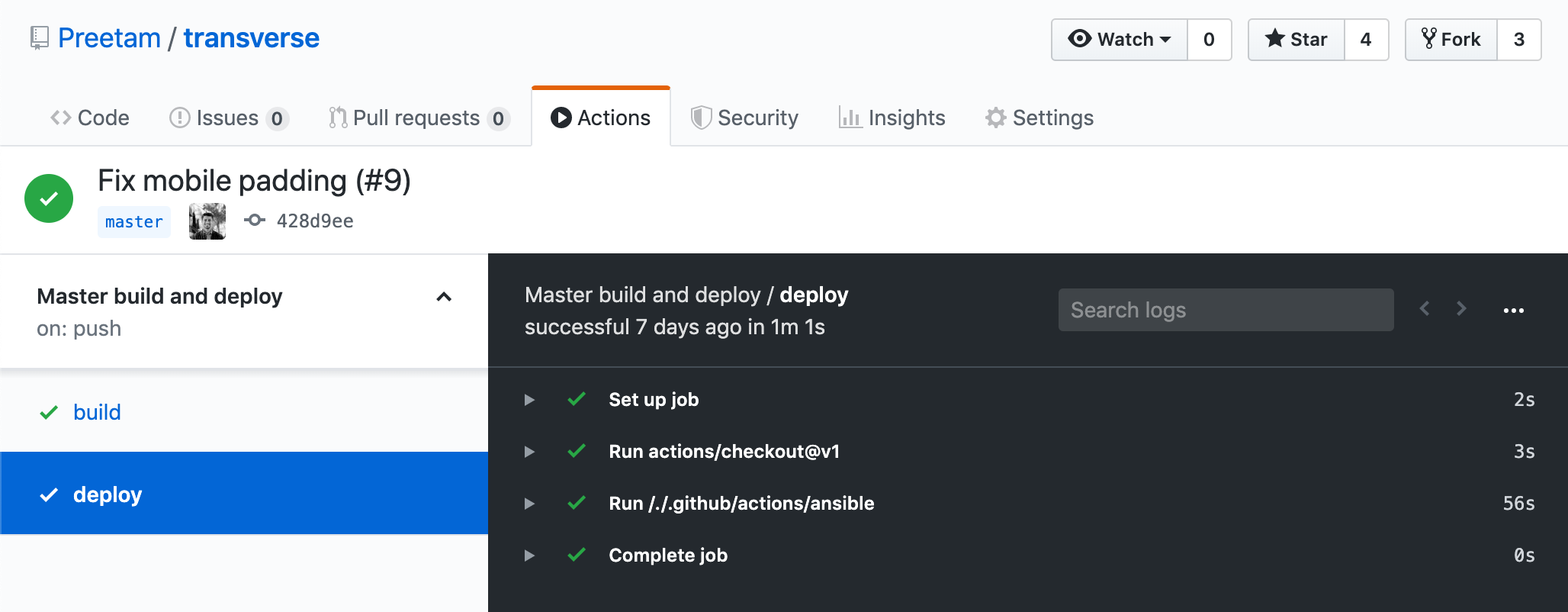View the watchers count 0
The width and height of the screenshot is (1568, 612).
[1210, 40]
